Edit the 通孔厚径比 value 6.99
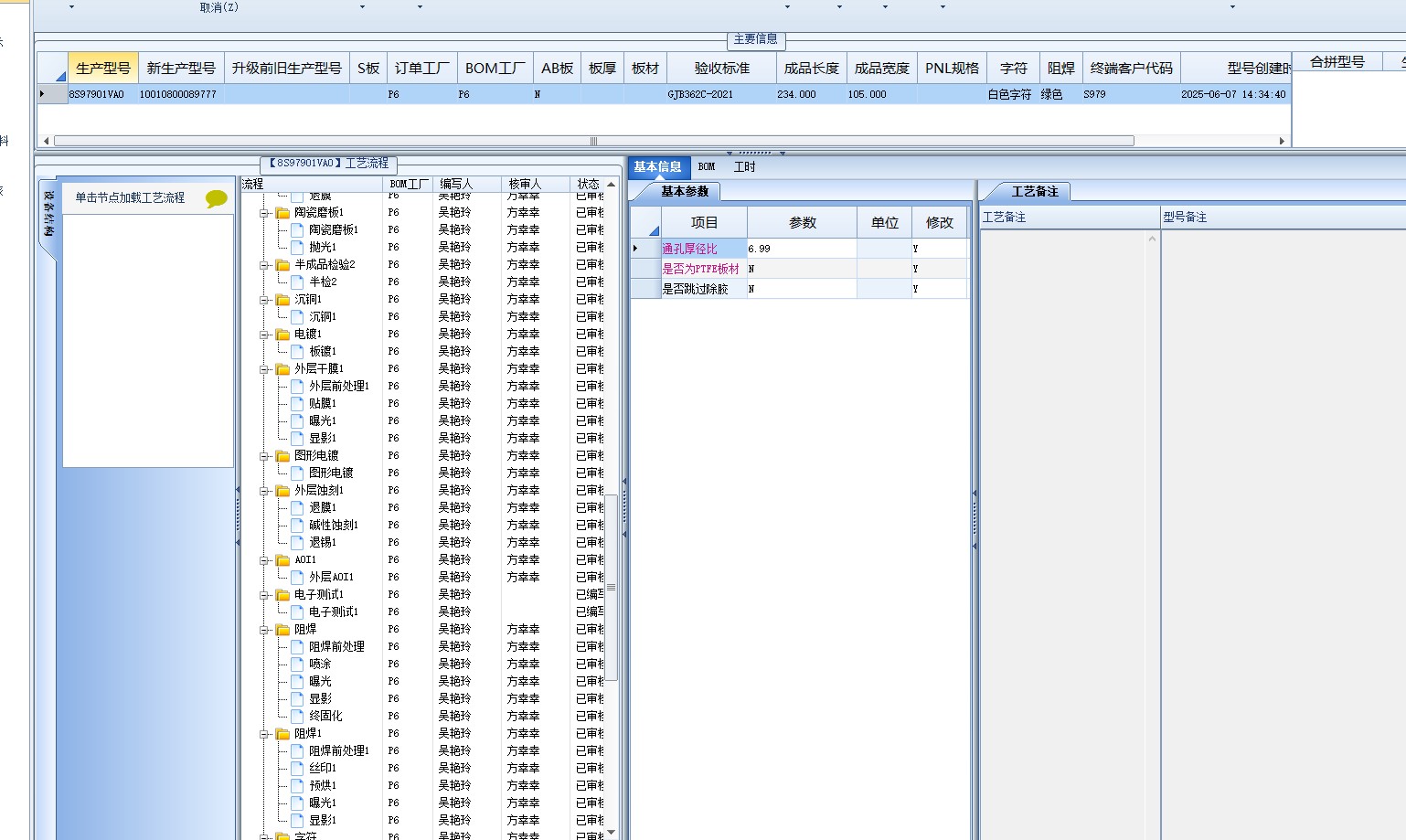Image resolution: width=1406 pixels, height=840 pixels. (802, 249)
